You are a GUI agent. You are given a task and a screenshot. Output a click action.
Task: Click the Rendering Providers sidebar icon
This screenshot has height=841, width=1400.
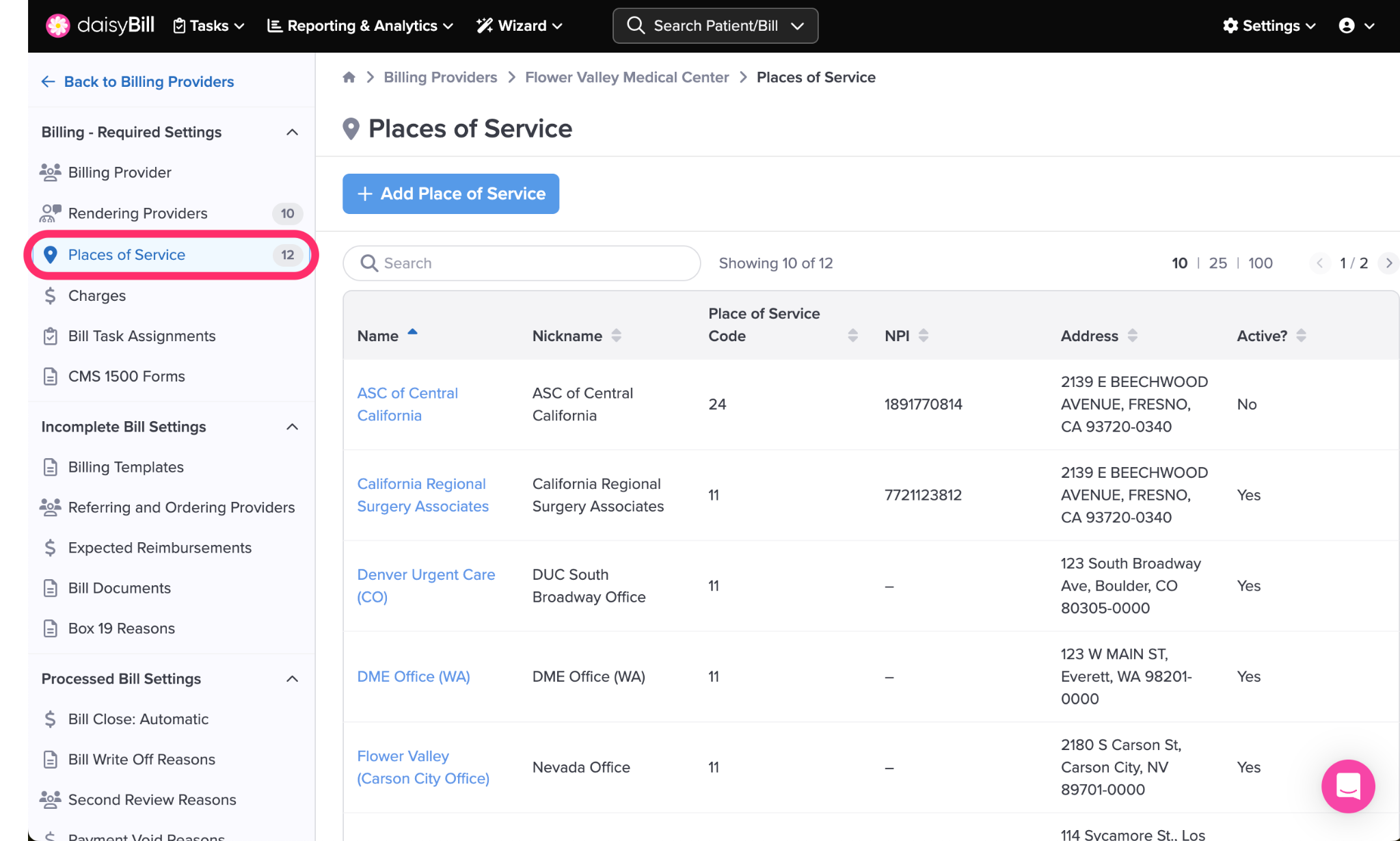point(50,213)
